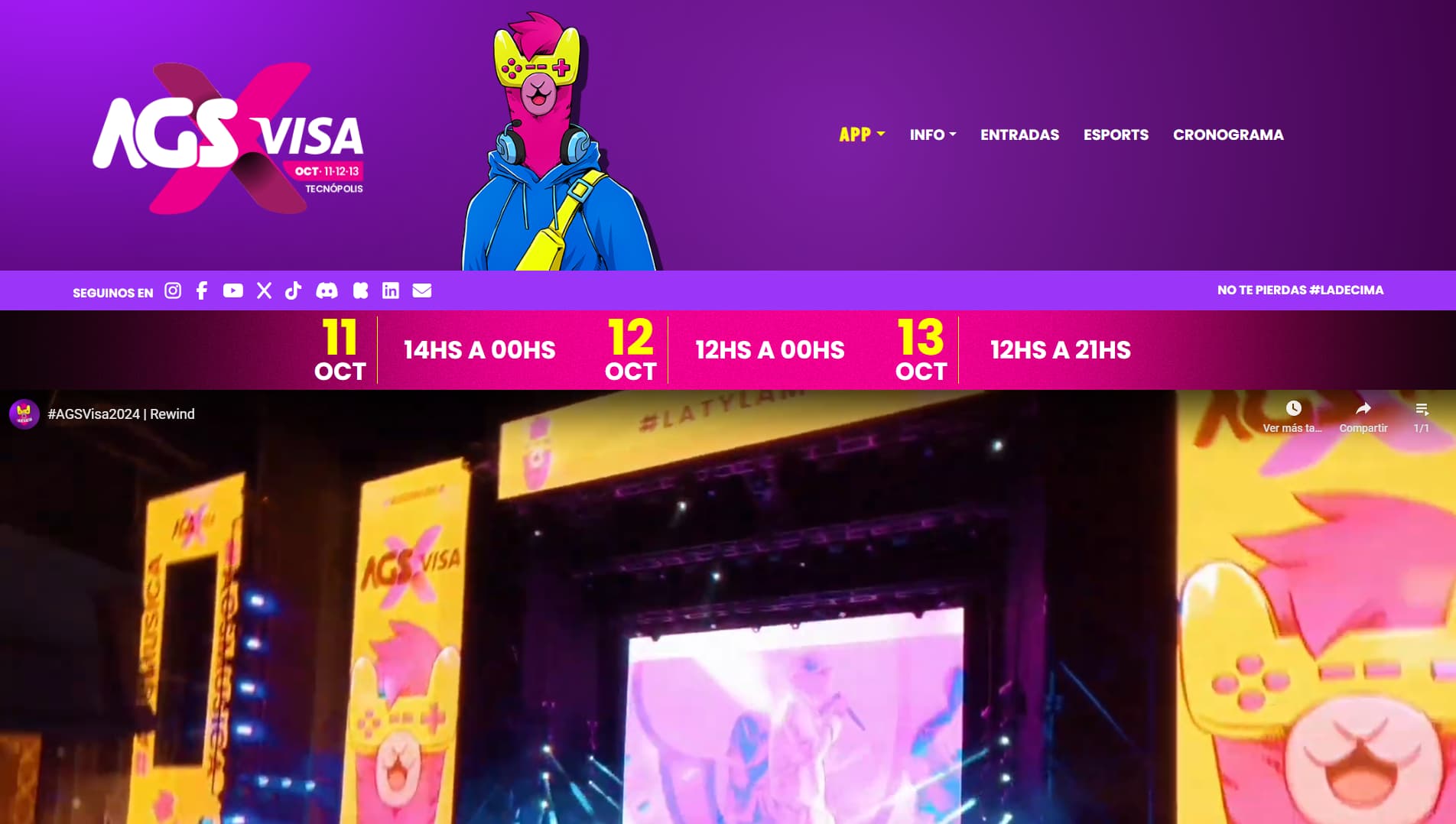Open the YouTube channel icon
The image size is (1456, 824).
(x=233, y=290)
